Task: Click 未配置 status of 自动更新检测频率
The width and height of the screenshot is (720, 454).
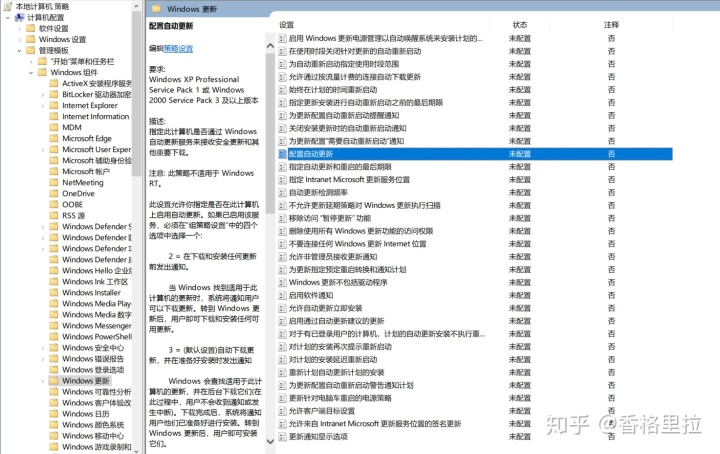Action: pyautogui.click(x=520, y=193)
